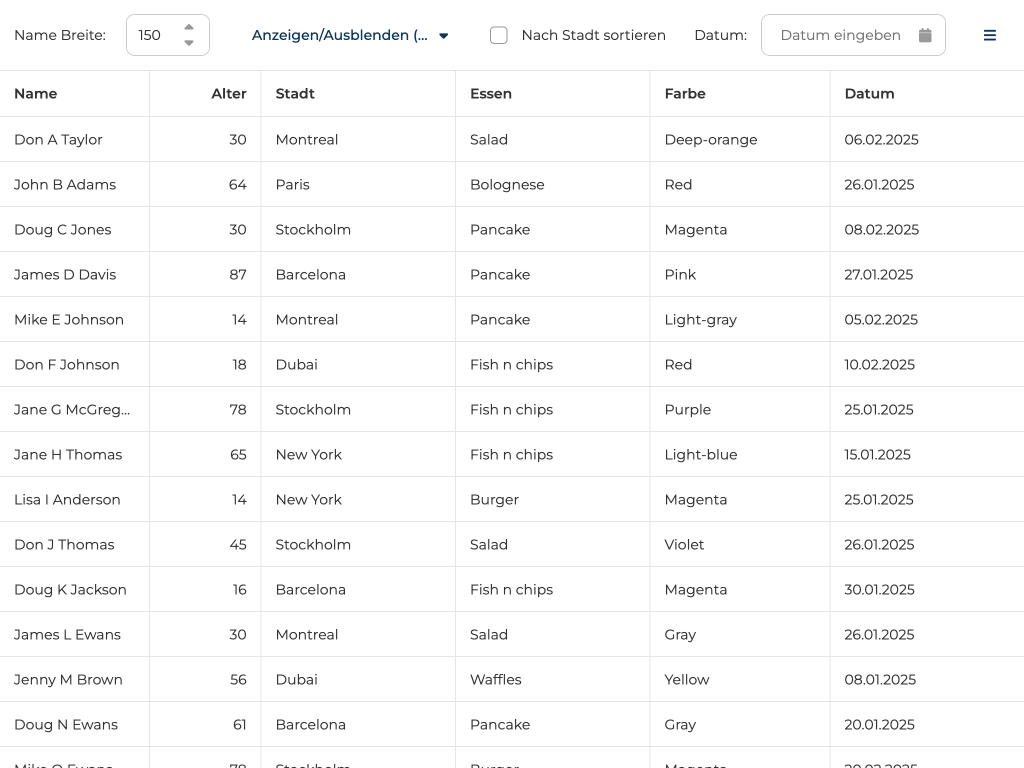Viewport: 1024px width, 768px height.
Task: Select the Don A Taylor row
Action: 58,139
